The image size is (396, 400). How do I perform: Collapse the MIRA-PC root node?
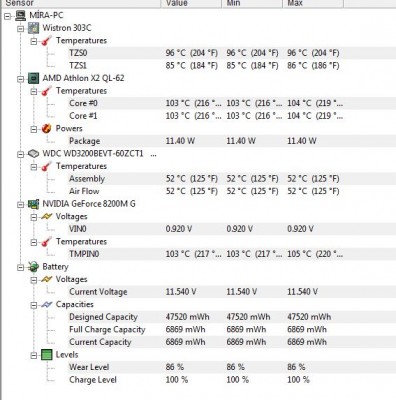click(x=8, y=16)
